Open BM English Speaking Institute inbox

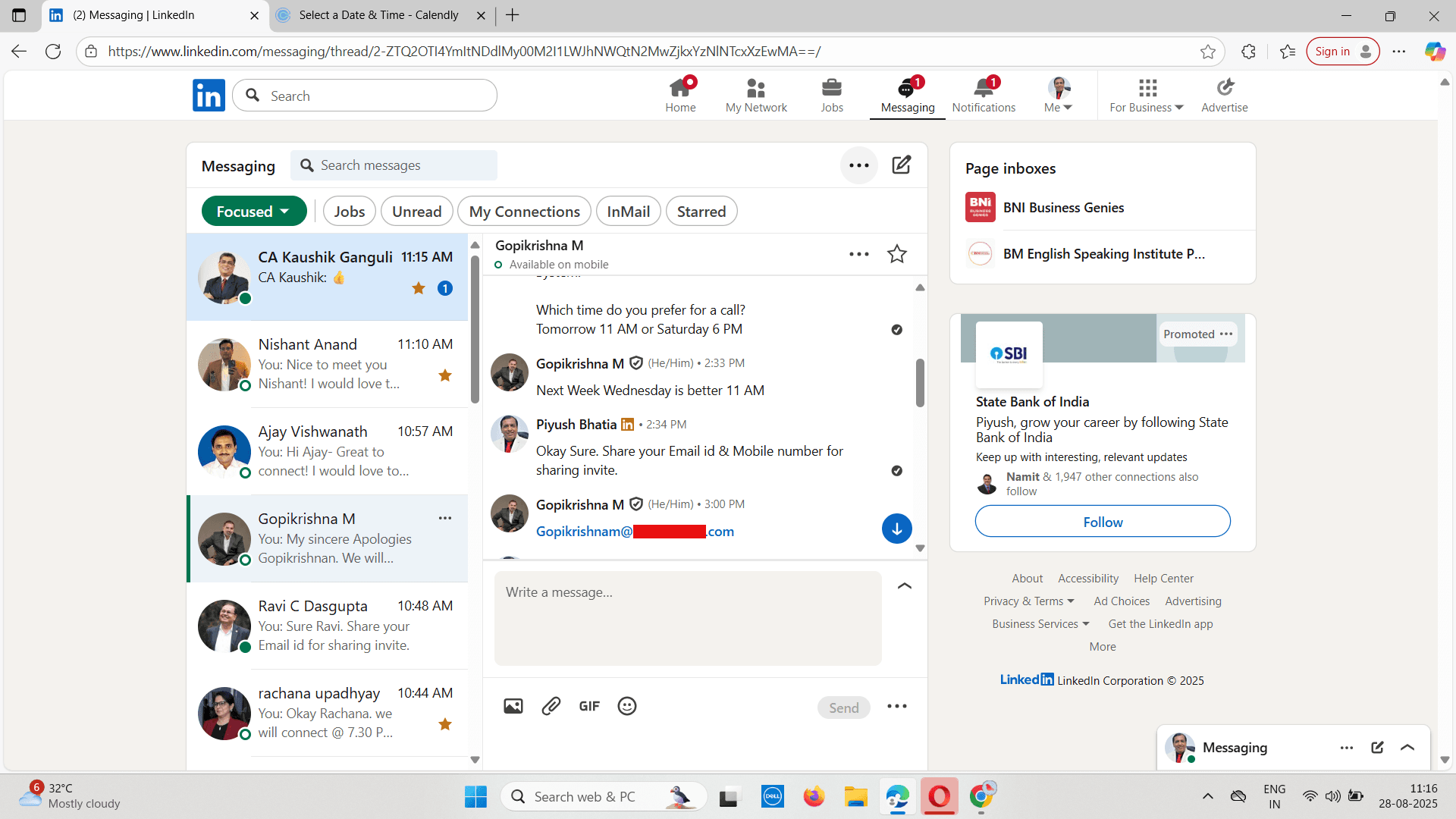(1103, 253)
